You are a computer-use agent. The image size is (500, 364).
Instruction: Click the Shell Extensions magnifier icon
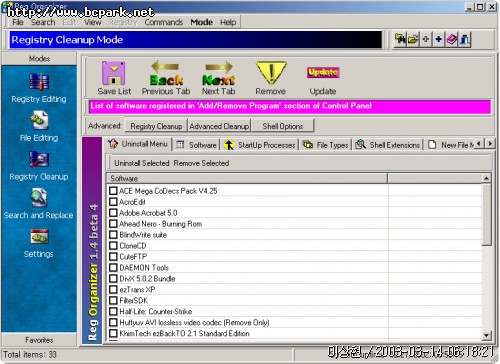click(360, 144)
